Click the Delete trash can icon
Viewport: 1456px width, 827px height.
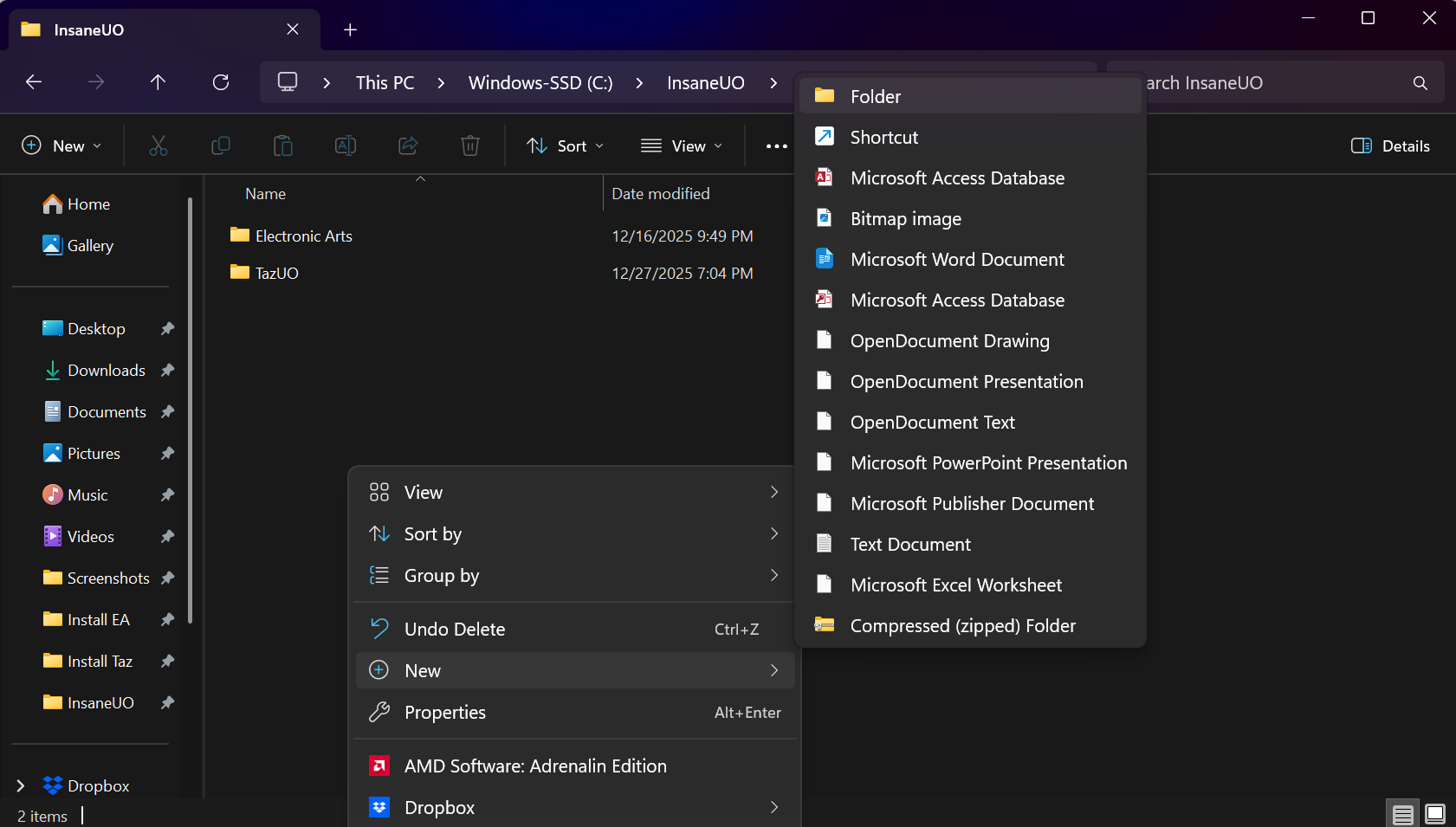click(x=469, y=145)
